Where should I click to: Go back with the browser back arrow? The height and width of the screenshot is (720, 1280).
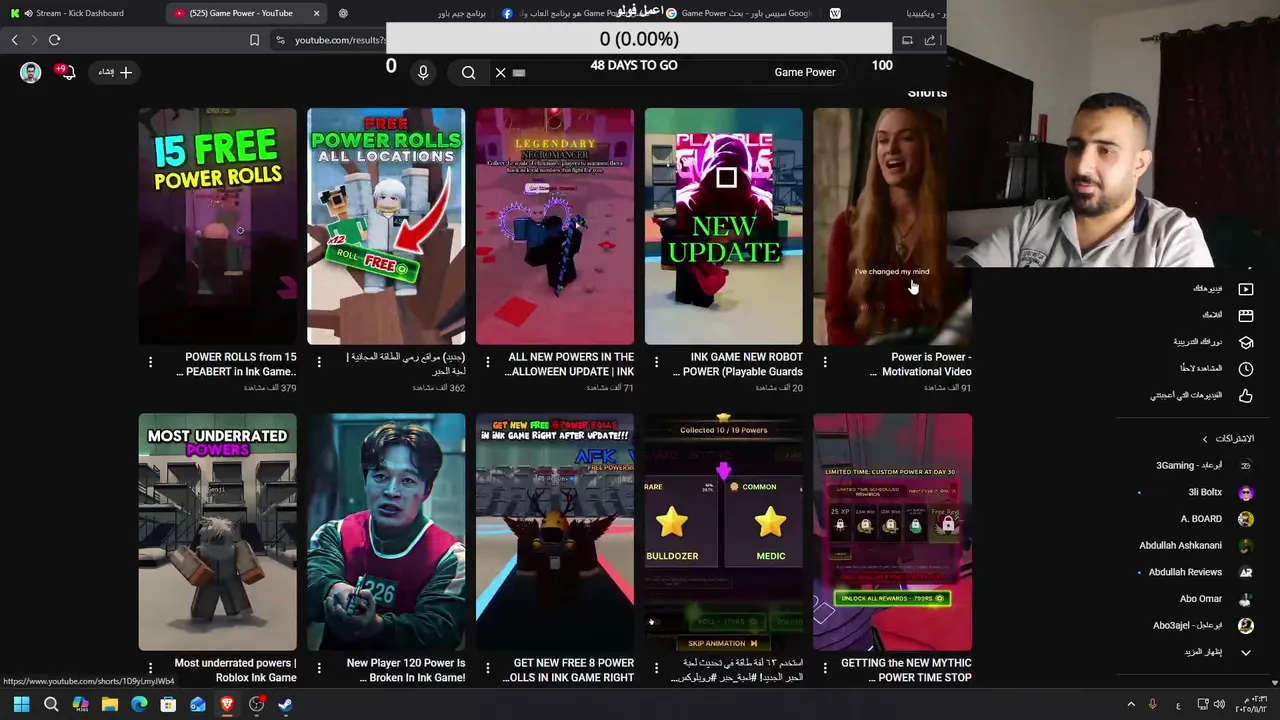point(14,40)
